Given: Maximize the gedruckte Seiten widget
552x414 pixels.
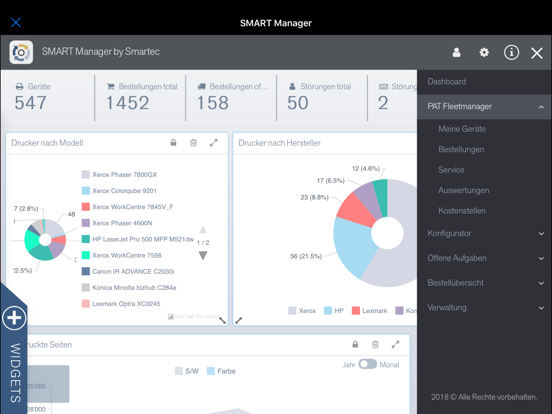Looking at the screenshot, I should pyautogui.click(x=396, y=344).
